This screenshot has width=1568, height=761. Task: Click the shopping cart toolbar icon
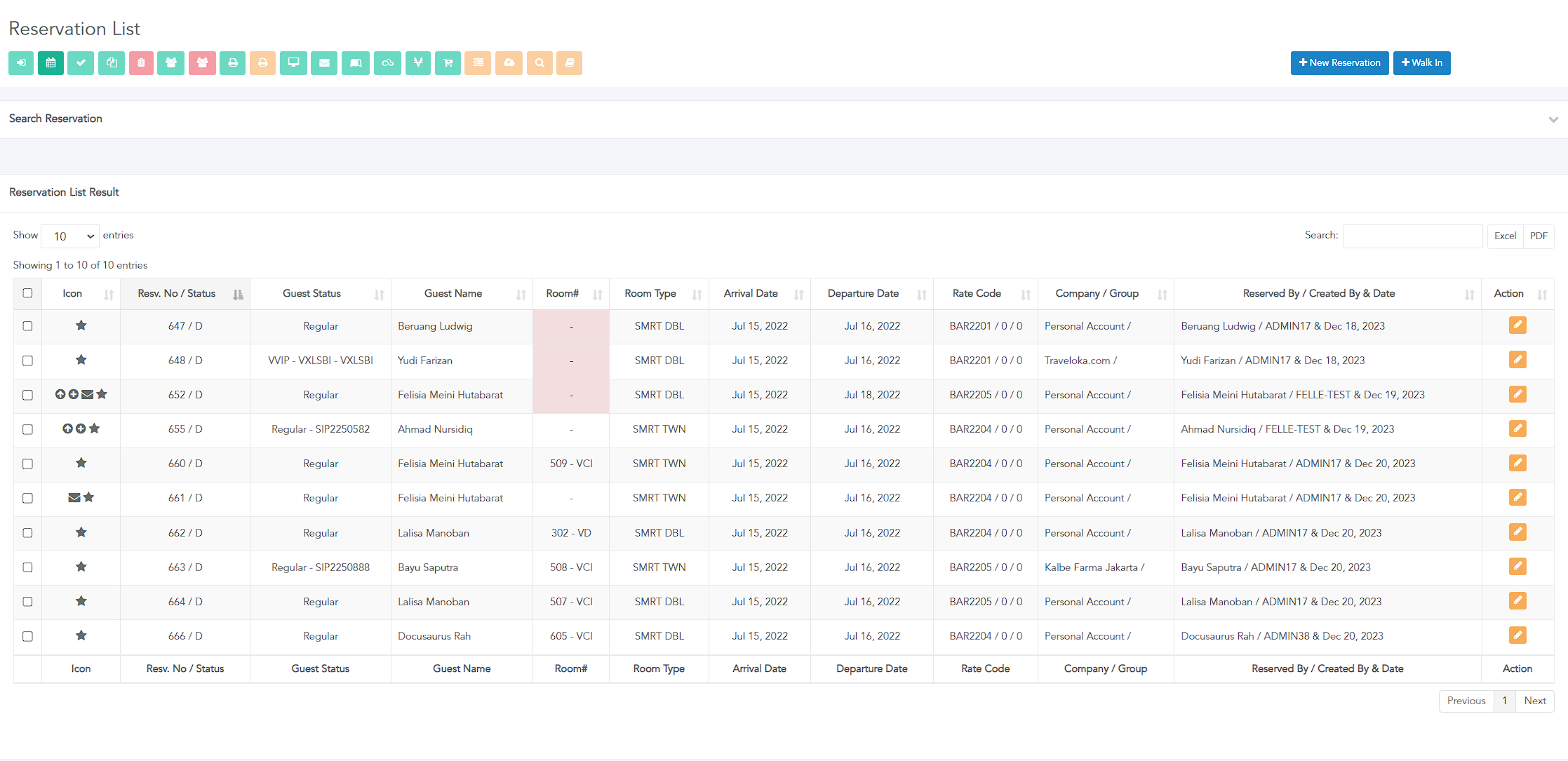pos(448,63)
